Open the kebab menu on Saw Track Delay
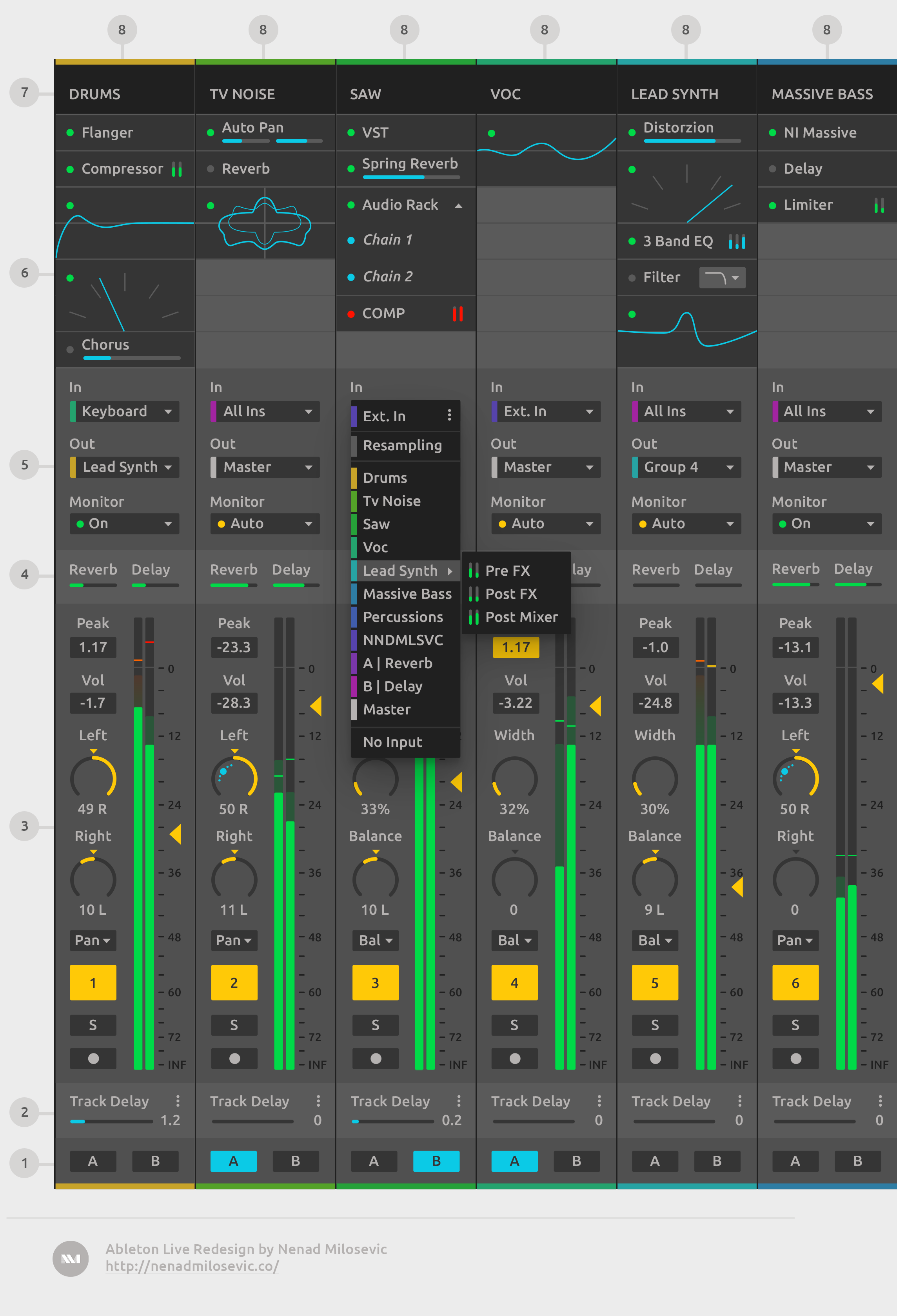The width and height of the screenshot is (897, 1316). (x=459, y=1101)
